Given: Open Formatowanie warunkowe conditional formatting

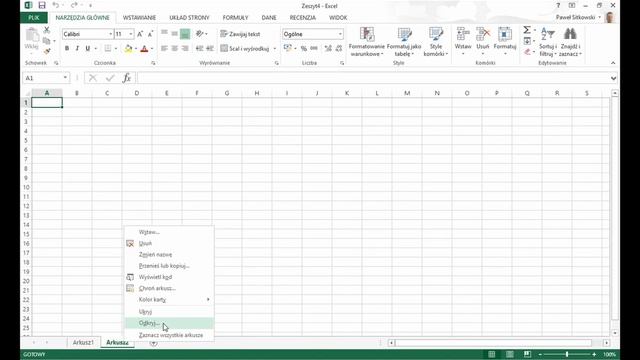Looking at the screenshot, I should pos(367,42).
